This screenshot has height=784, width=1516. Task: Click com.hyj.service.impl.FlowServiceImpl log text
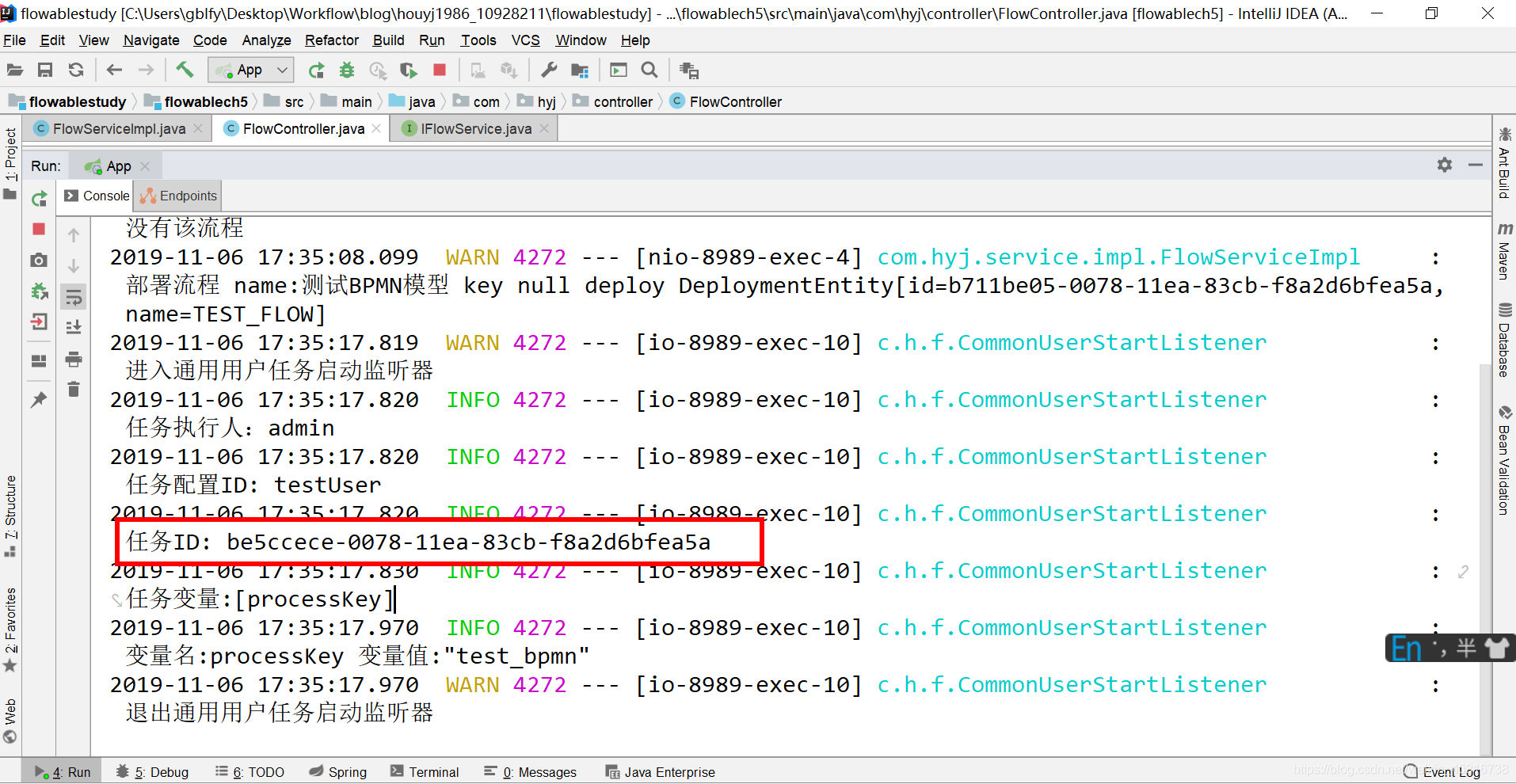click(x=1118, y=257)
